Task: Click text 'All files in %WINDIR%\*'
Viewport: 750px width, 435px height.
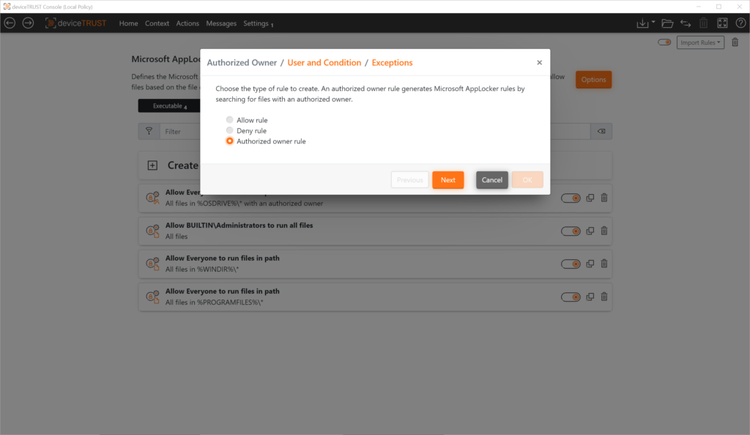Action: tap(202, 269)
